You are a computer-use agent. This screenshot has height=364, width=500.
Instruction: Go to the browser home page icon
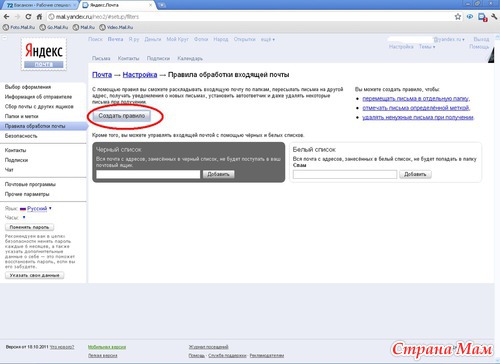[39, 17]
